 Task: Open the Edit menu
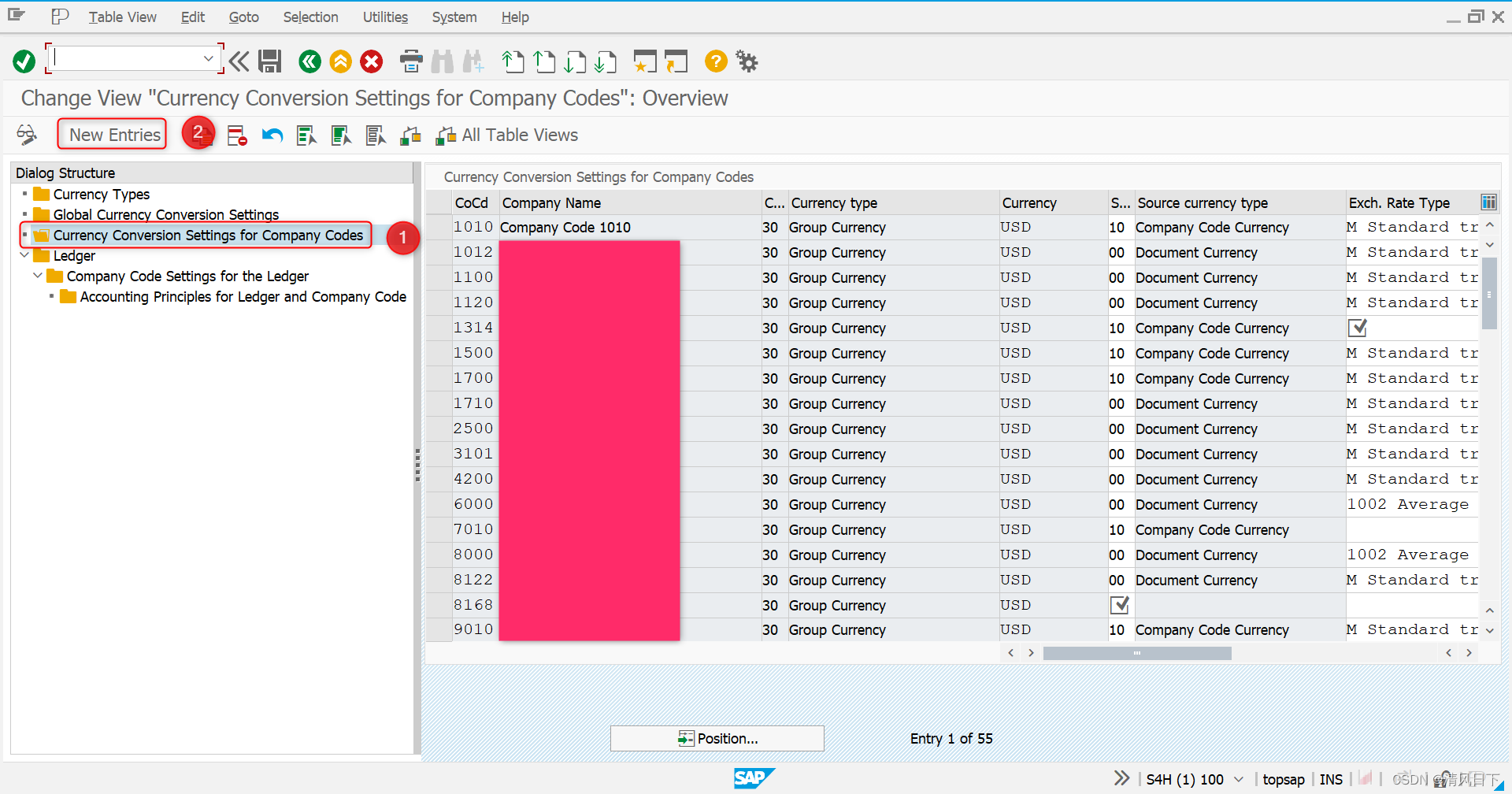click(x=192, y=17)
